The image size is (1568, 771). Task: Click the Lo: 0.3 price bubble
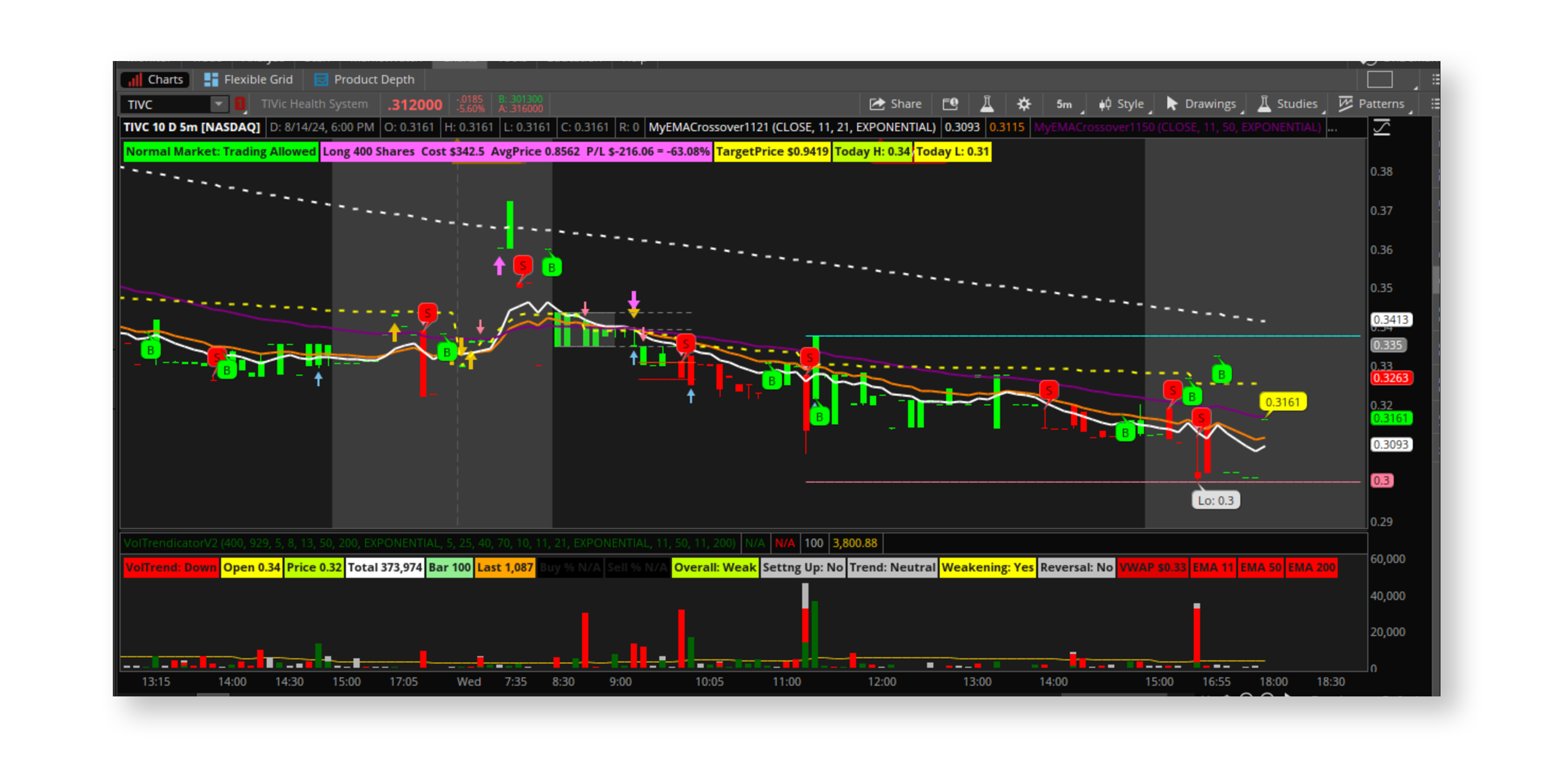[x=1215, y=500]
